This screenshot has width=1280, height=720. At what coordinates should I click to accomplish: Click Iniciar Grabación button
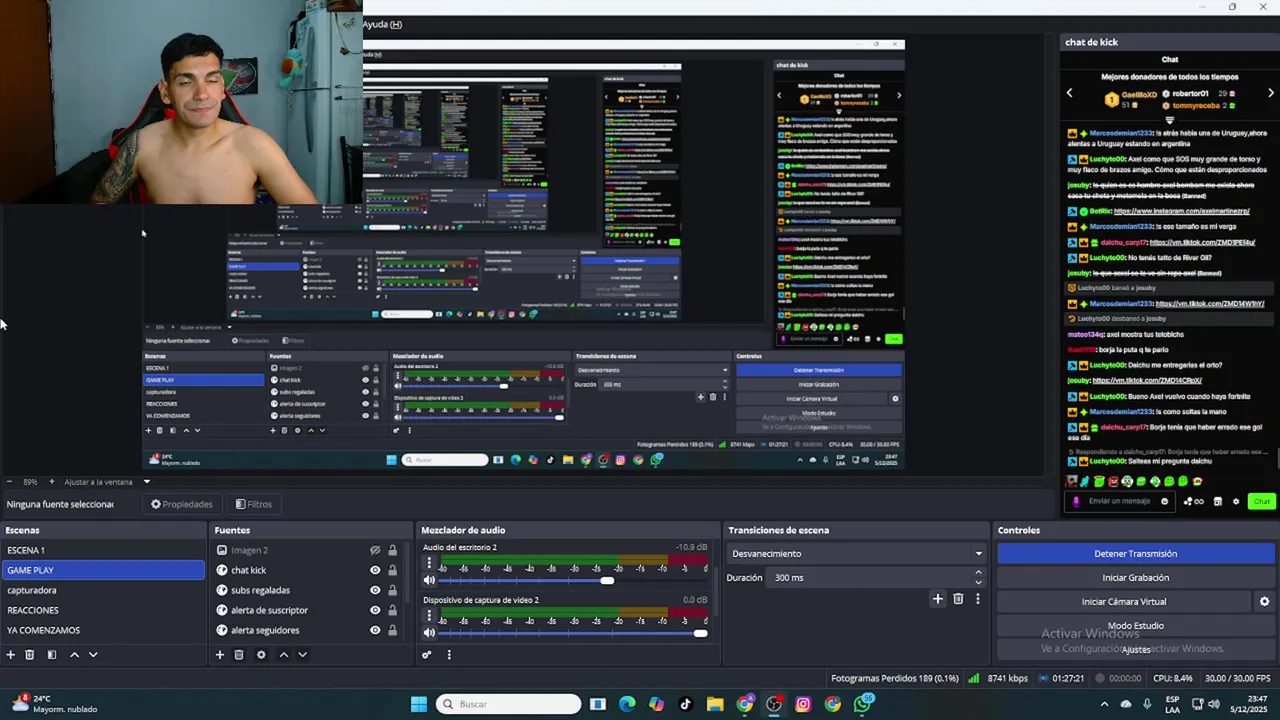point(1135,578)
